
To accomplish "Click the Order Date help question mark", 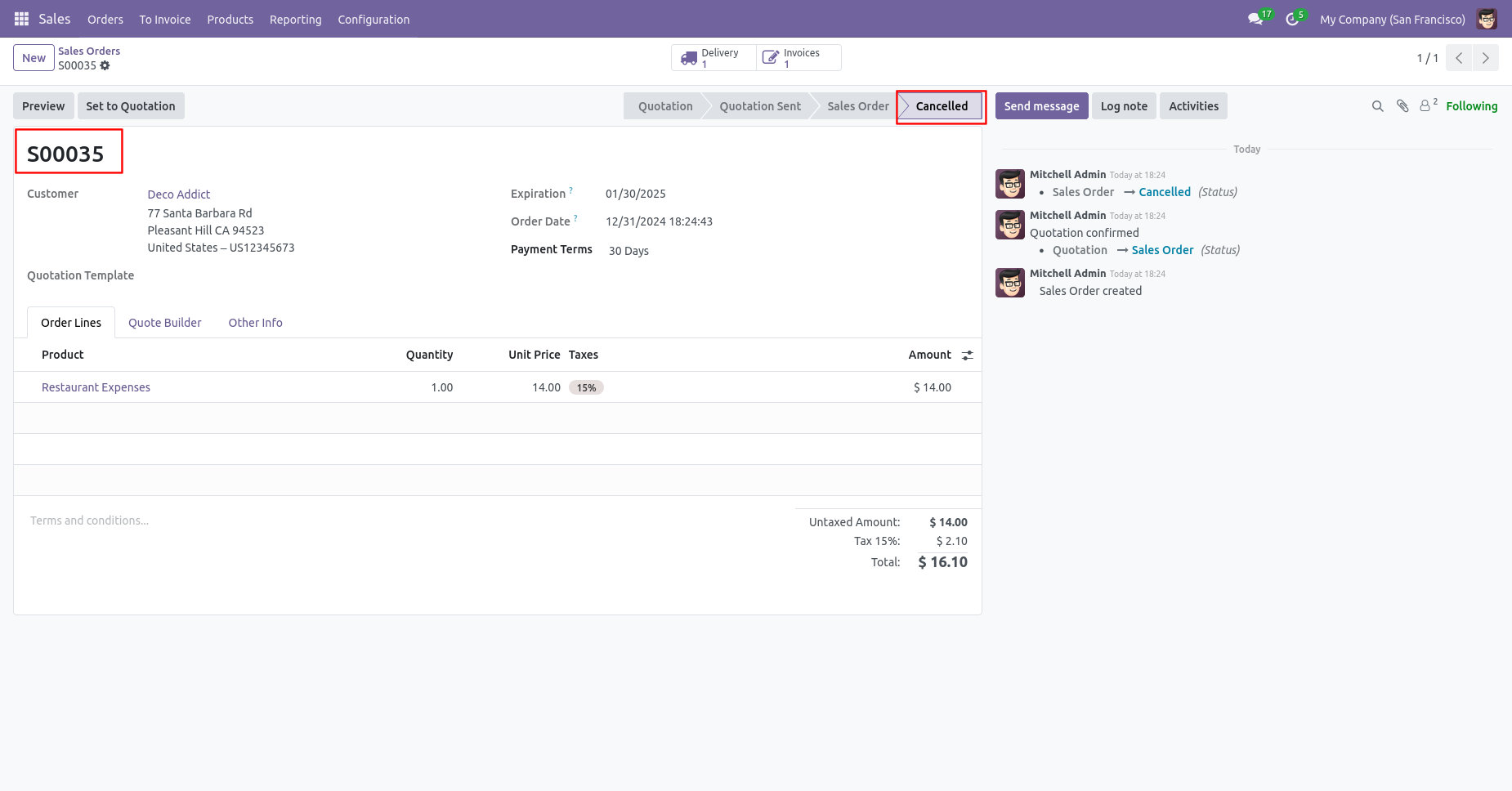I will coord(575,218).
